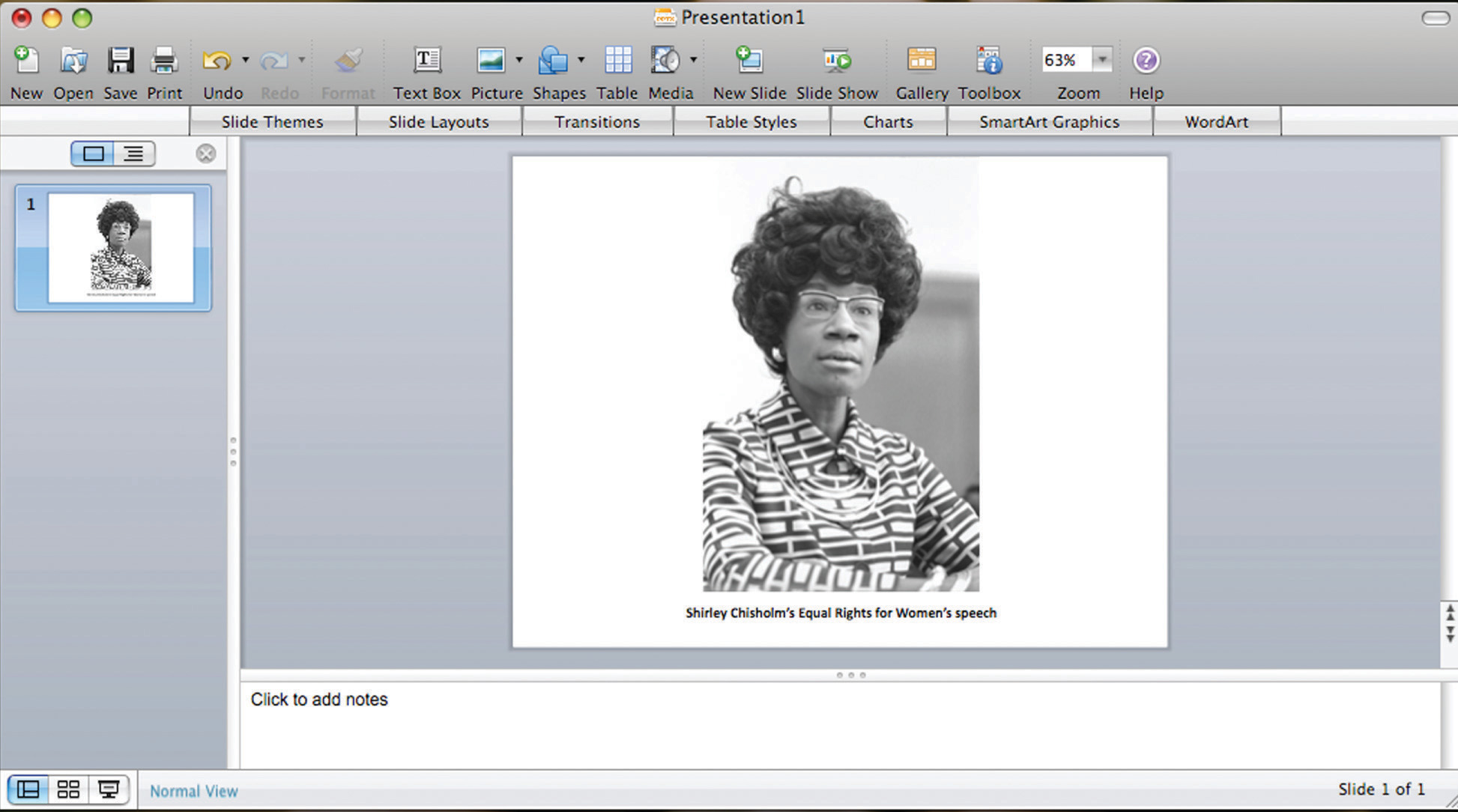Select the Charts tab
This screenshot has width=1458, height=812.
888,121
